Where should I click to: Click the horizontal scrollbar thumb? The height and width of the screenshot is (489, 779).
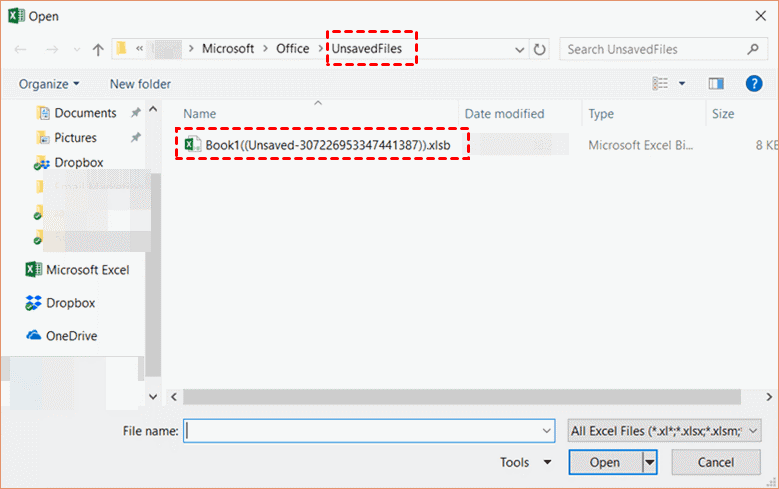[x=462, y=397]
